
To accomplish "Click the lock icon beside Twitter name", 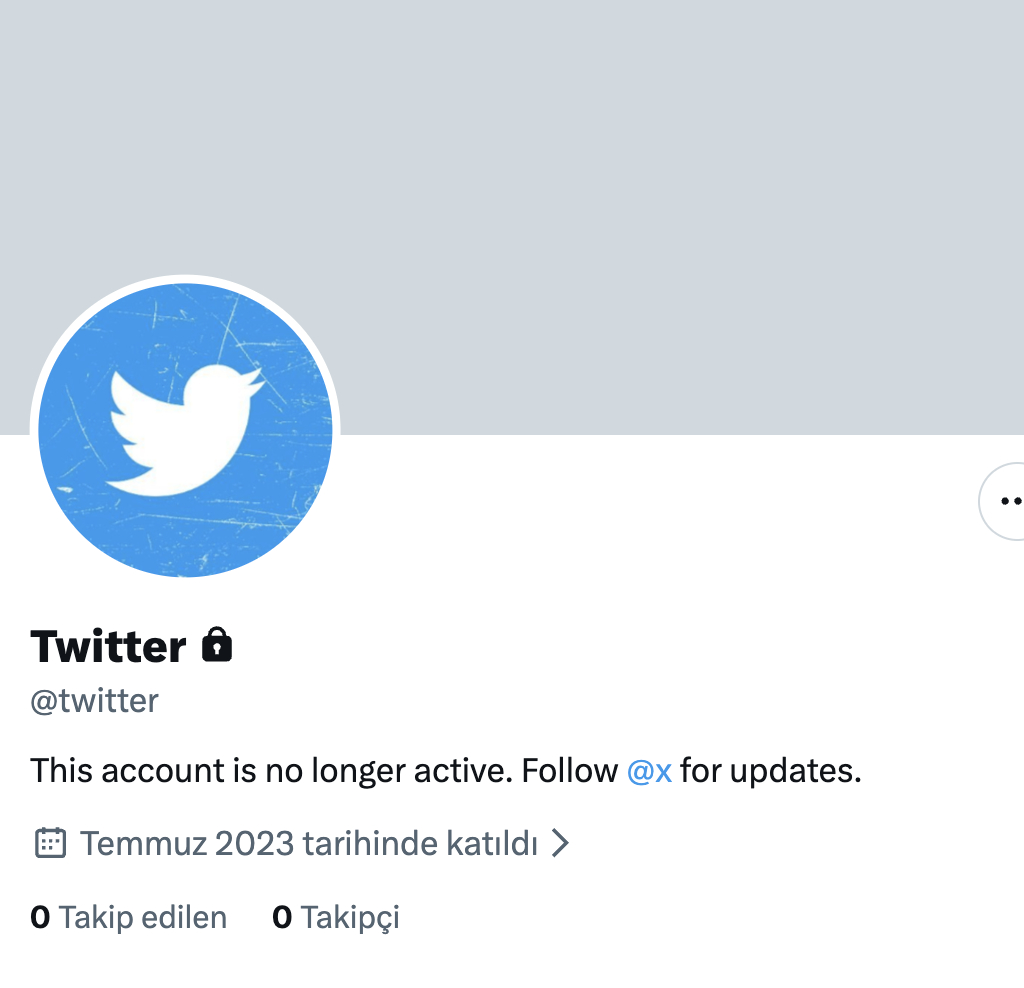I will 217,646.
